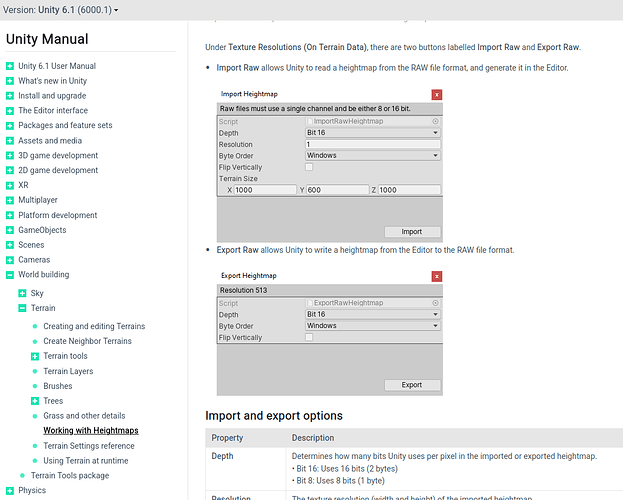
Task: Open the Unity version dropdown
Action: coord(60,10)
